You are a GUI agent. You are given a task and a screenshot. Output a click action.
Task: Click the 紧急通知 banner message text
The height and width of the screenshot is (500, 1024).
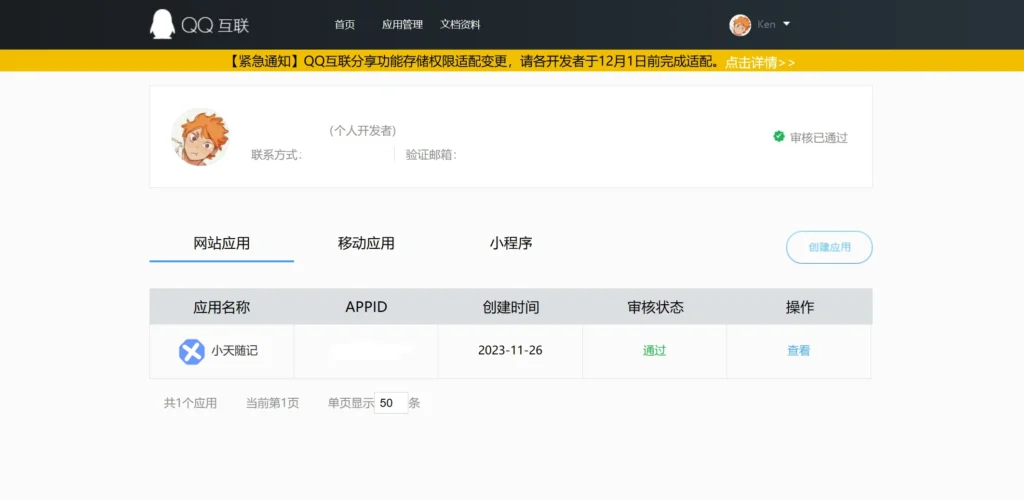(x=475, y=63)
